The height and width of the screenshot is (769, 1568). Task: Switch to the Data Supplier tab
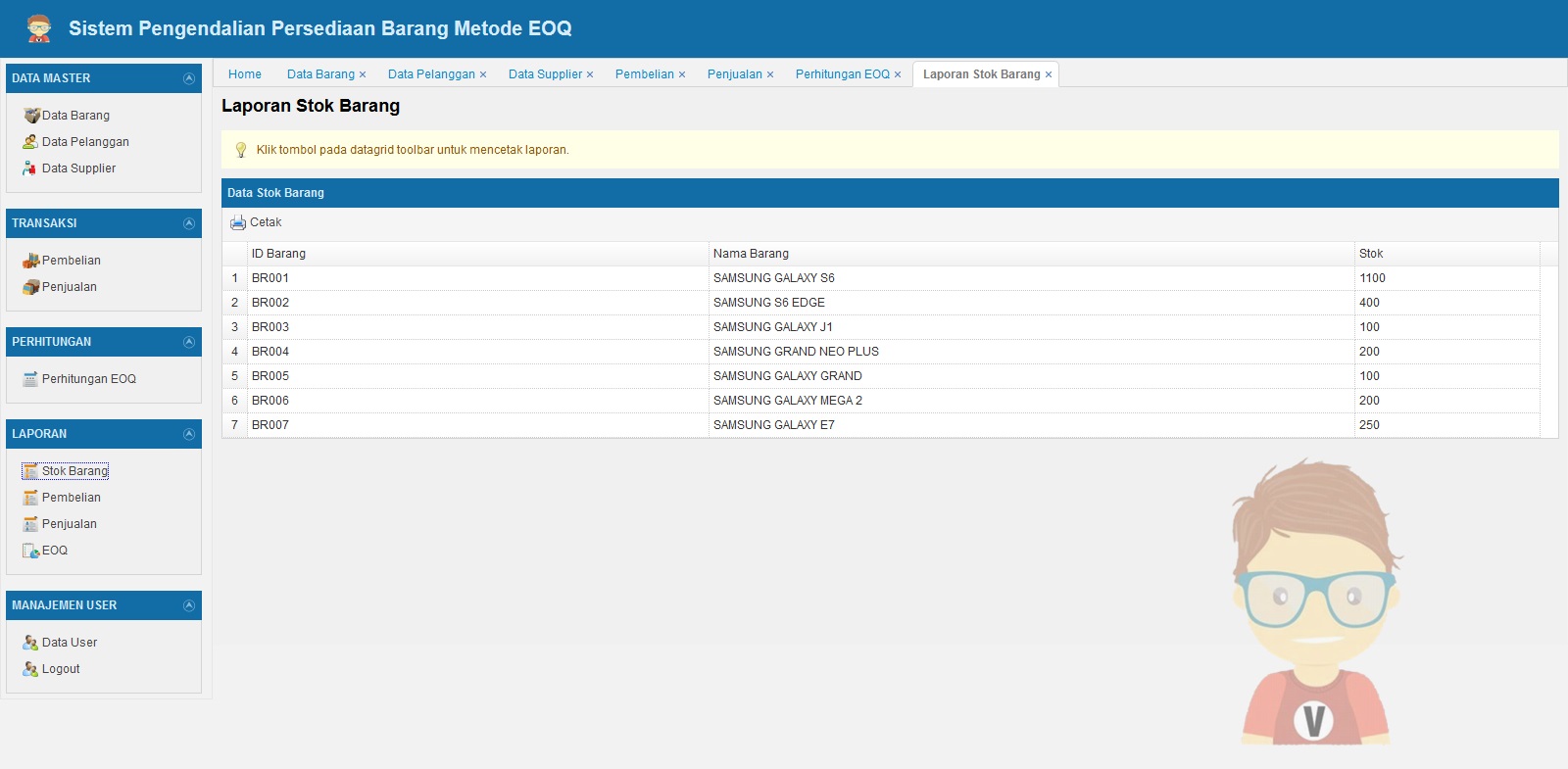(545, 74)
